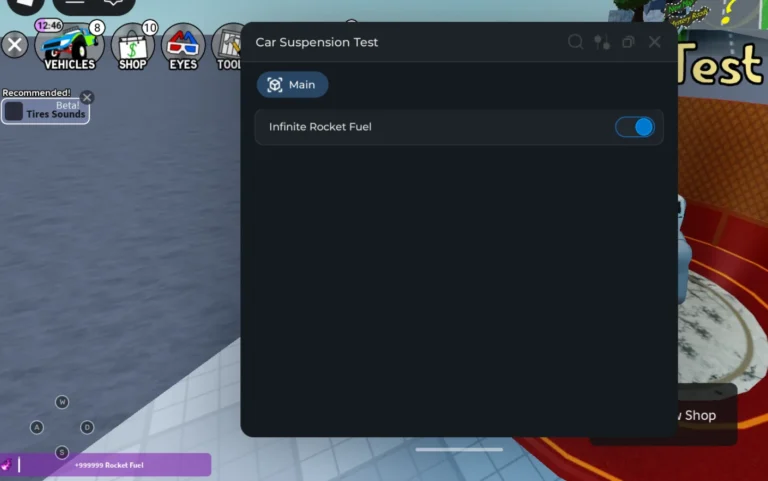
Task: Open the Vehicles menu icon
Action: (x=70, y=47)
